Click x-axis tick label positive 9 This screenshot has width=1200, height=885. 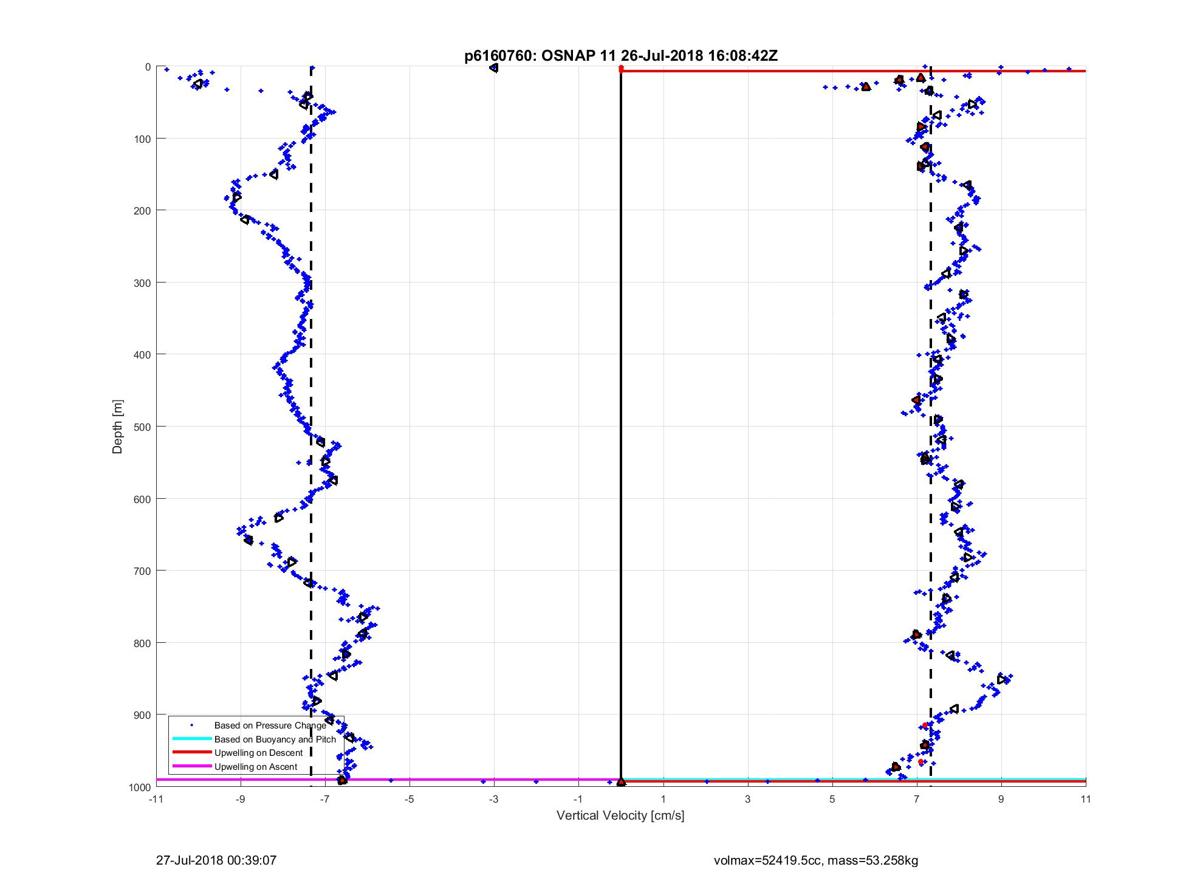pyautogui.click(x=1001, y=799)
